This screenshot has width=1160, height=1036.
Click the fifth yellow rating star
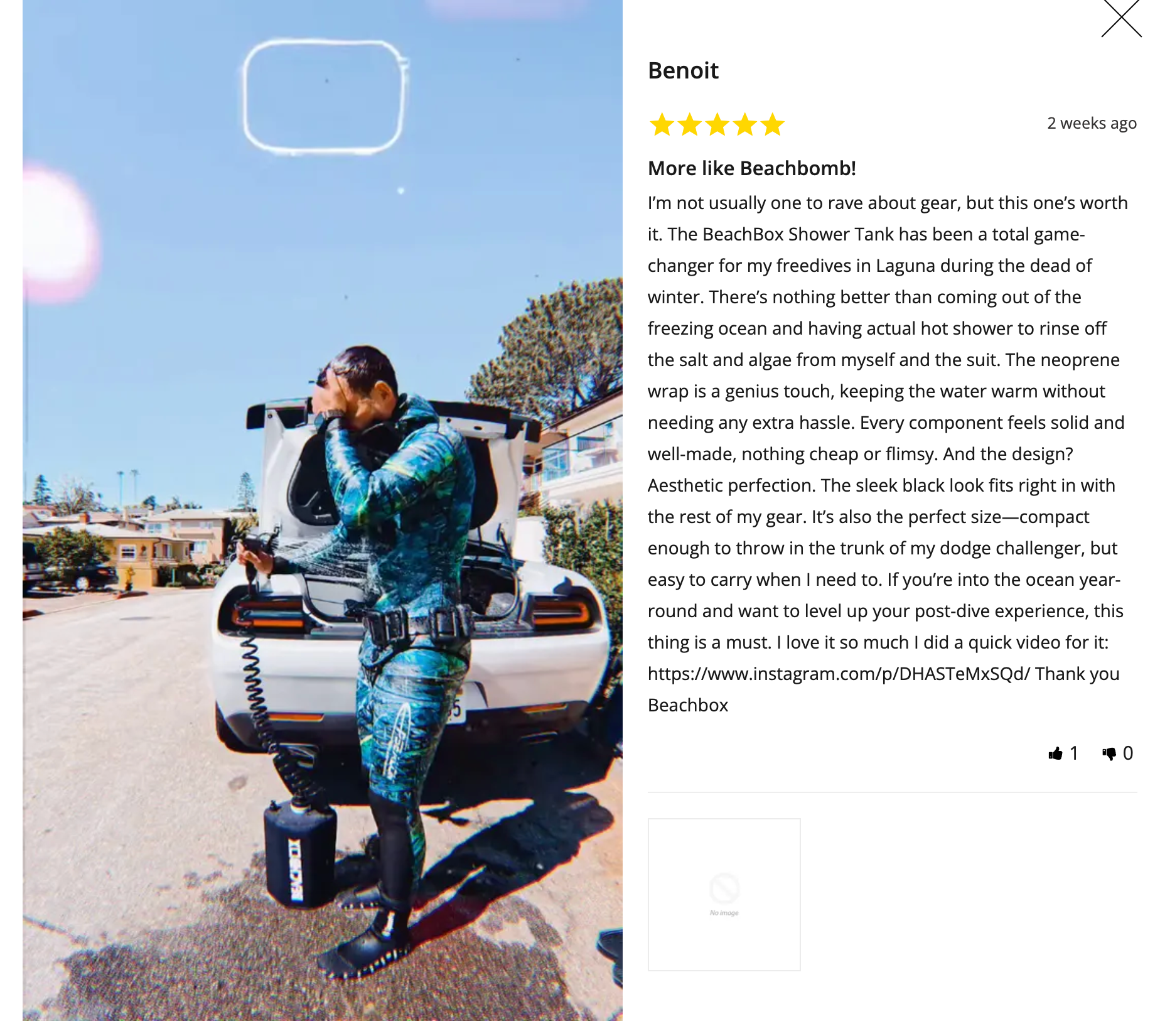pyautogui.click(x=772, y=124)
